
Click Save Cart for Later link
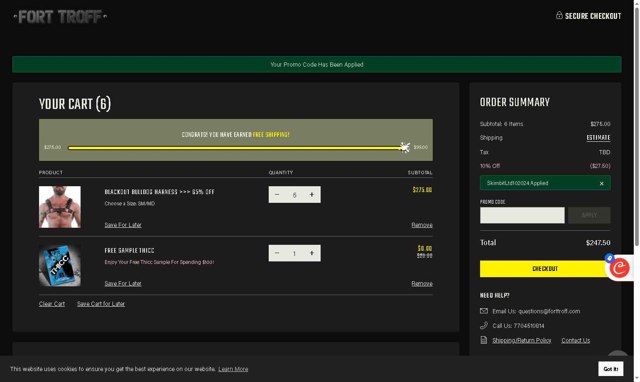click(x=101, y=304)
